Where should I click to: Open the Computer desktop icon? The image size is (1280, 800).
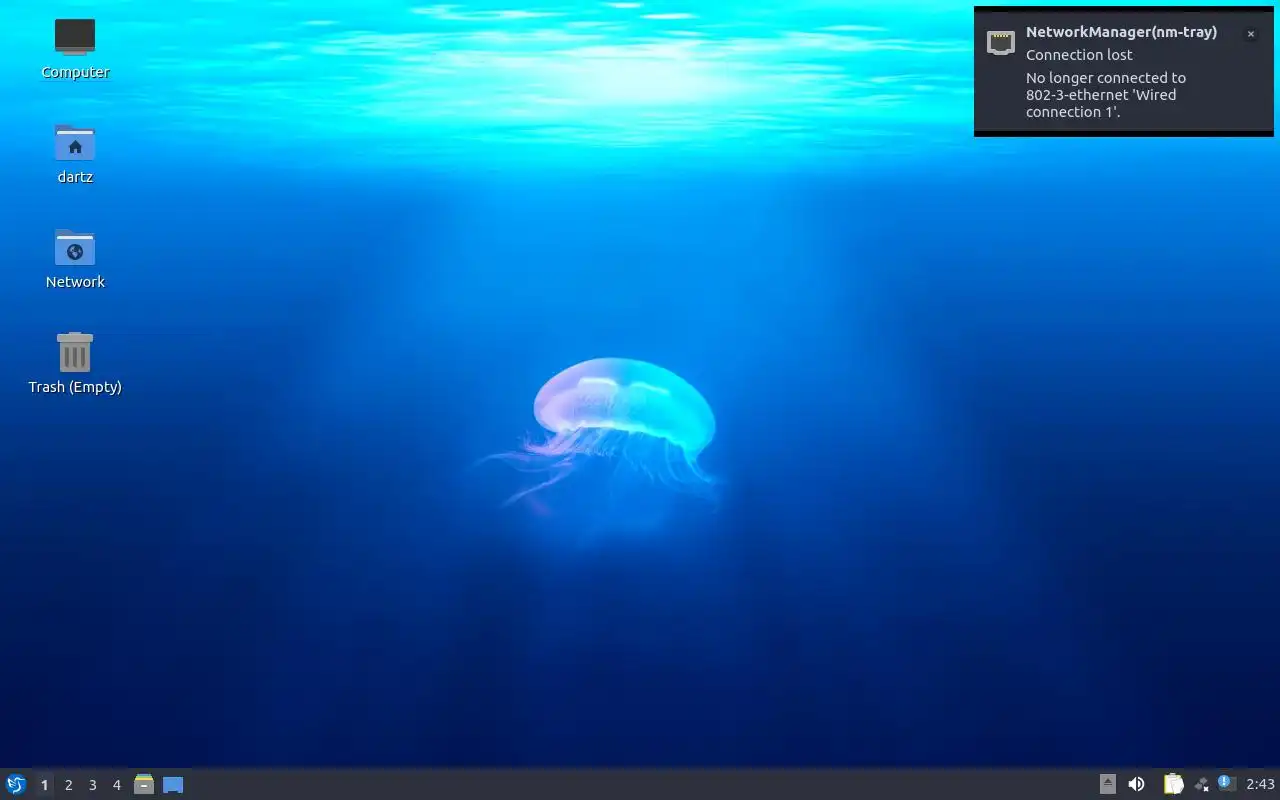(x=75, y=47)
